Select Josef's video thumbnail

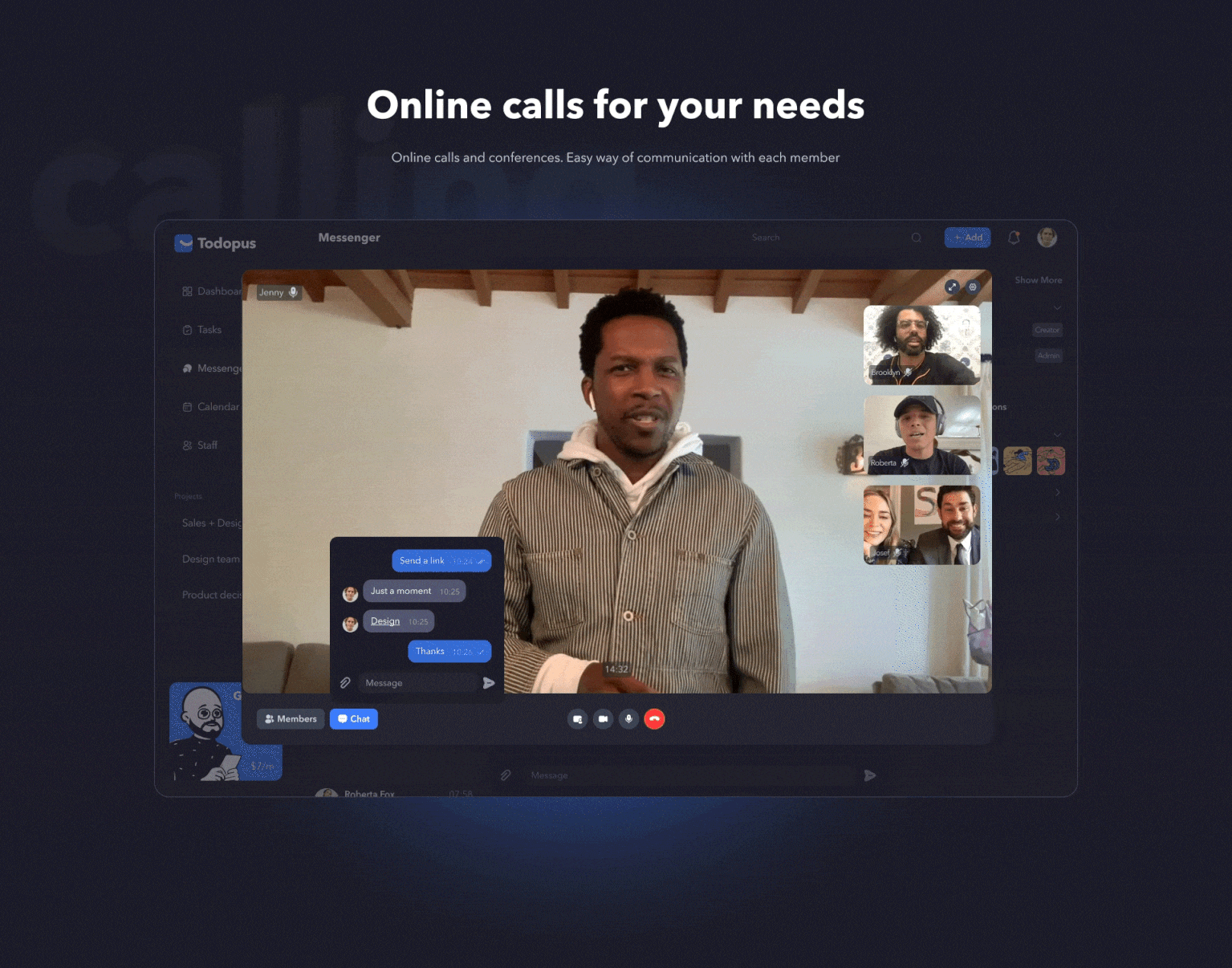coord(922,525)
